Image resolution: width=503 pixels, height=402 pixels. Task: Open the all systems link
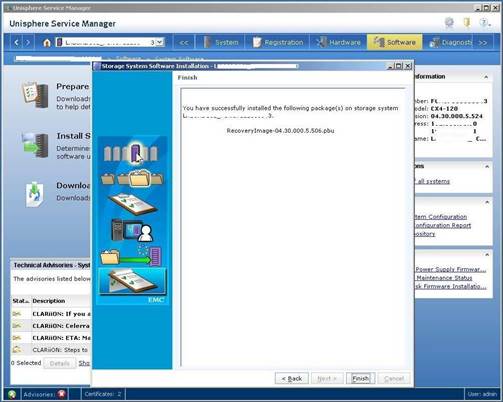point(432,181)
